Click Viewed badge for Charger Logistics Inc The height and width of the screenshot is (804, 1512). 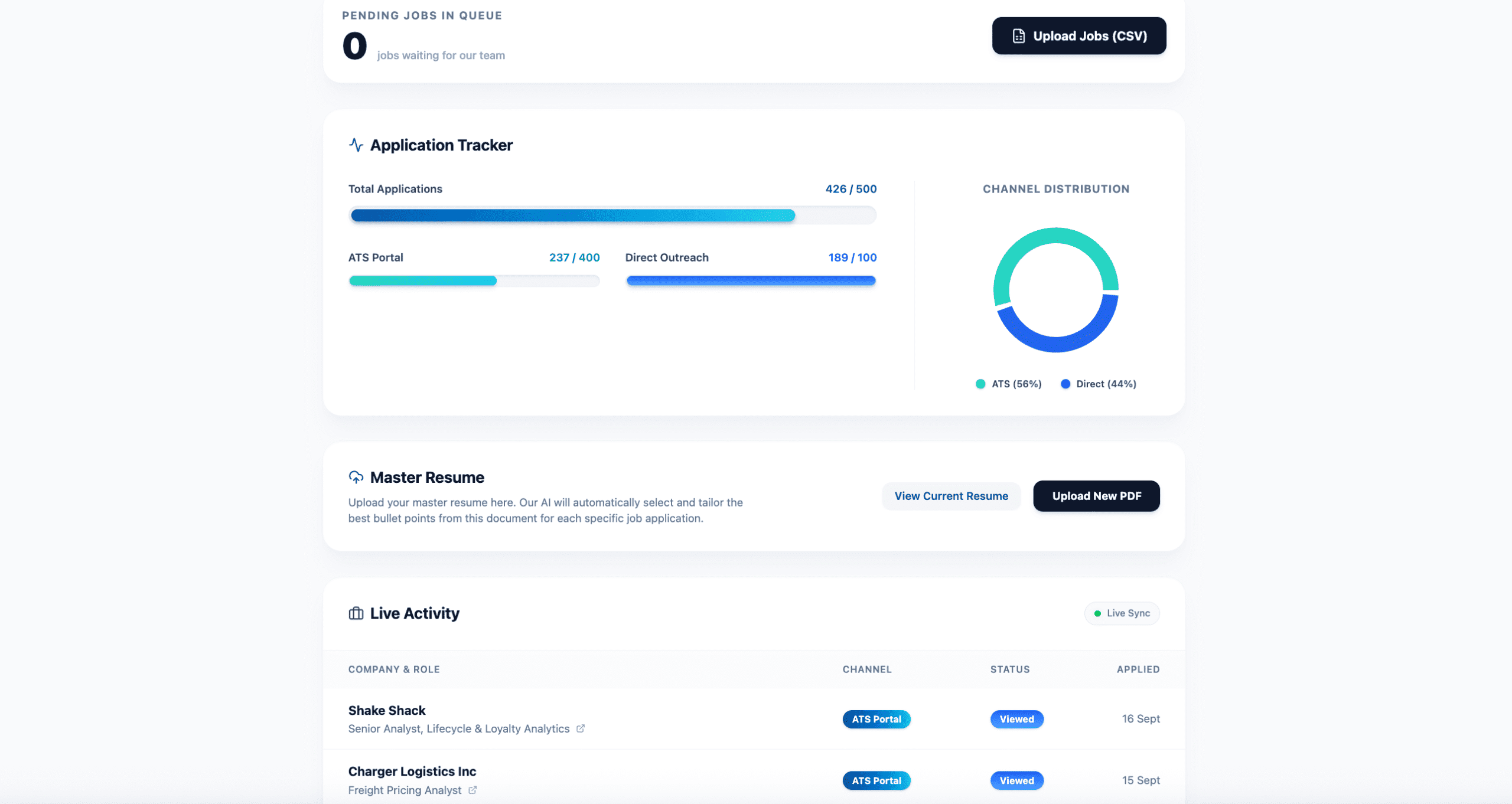coord(1017,780)
